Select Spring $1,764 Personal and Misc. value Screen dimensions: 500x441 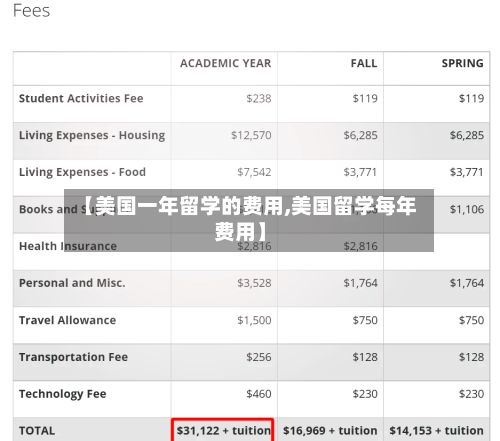pos(467,283)
